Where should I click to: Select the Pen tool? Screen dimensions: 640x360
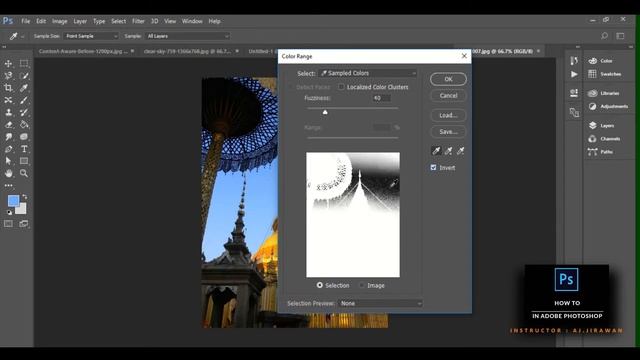click(8, 149)
